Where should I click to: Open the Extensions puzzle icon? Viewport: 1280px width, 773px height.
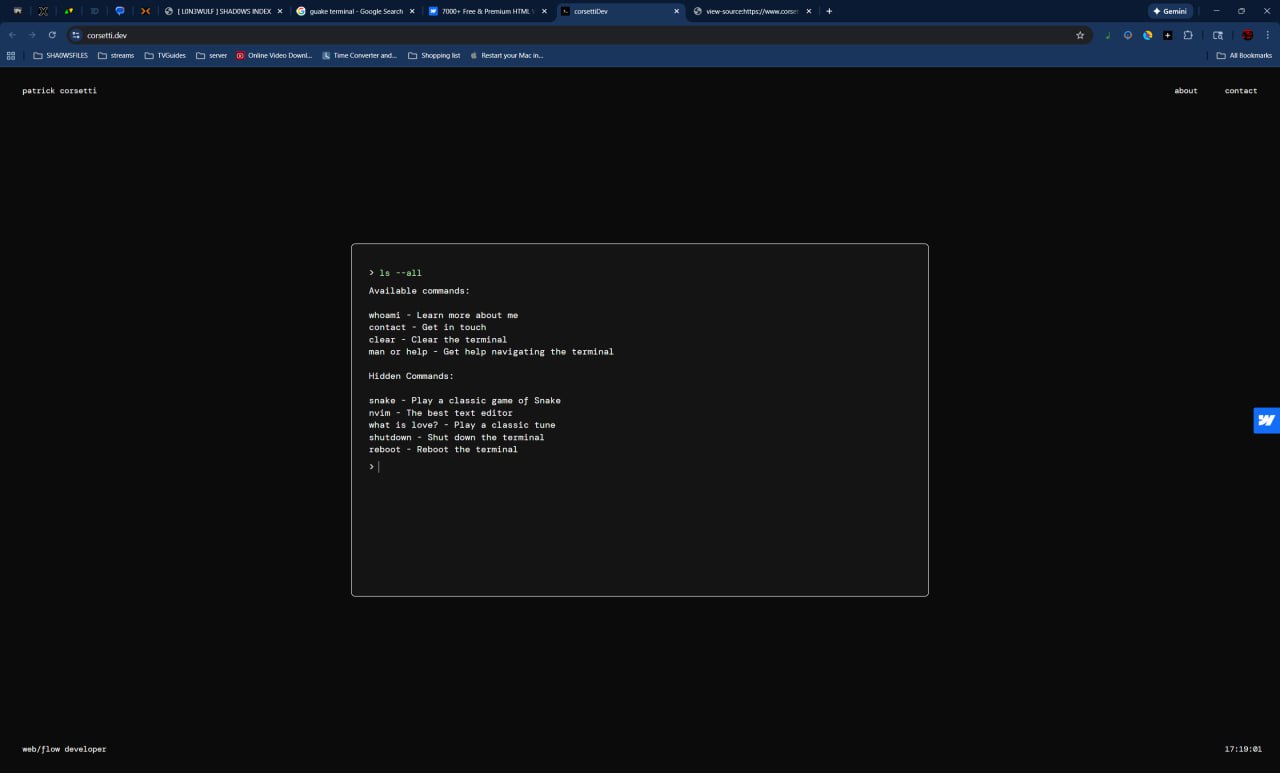point(1188,35)
